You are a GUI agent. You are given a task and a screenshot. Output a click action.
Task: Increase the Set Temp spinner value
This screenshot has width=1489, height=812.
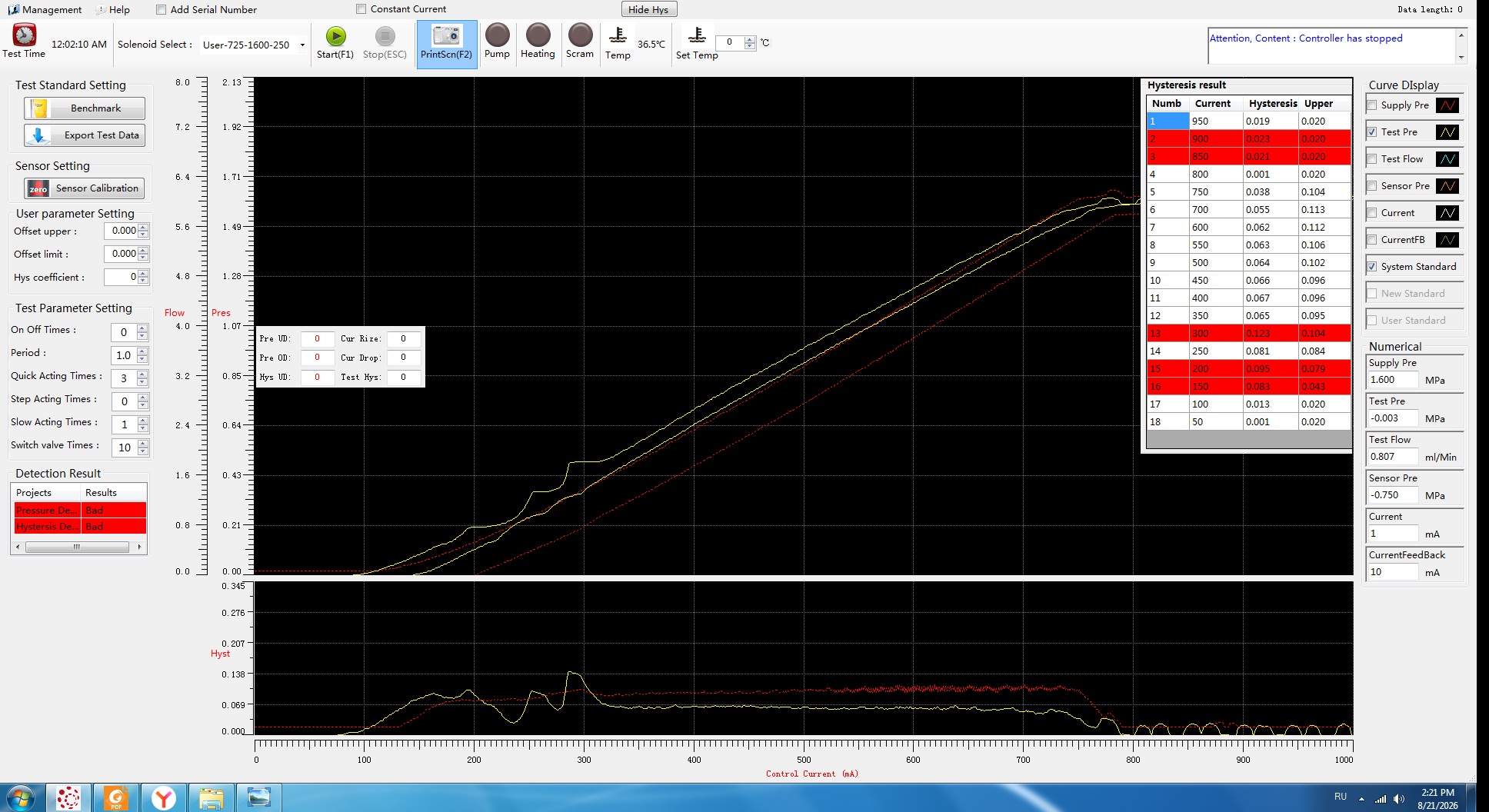[750, 38]
